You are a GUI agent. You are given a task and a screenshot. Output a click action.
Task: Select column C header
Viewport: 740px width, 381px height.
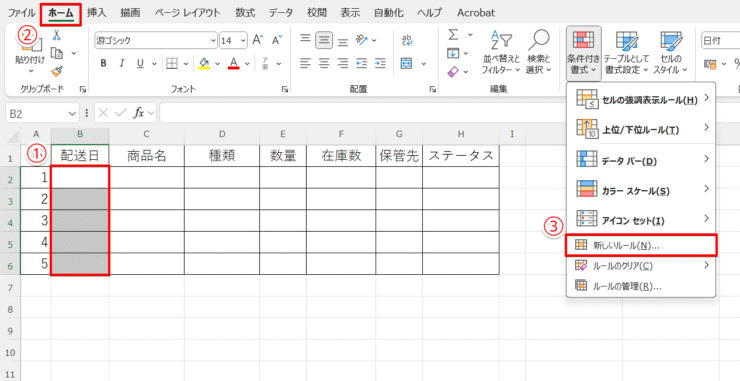147,135
